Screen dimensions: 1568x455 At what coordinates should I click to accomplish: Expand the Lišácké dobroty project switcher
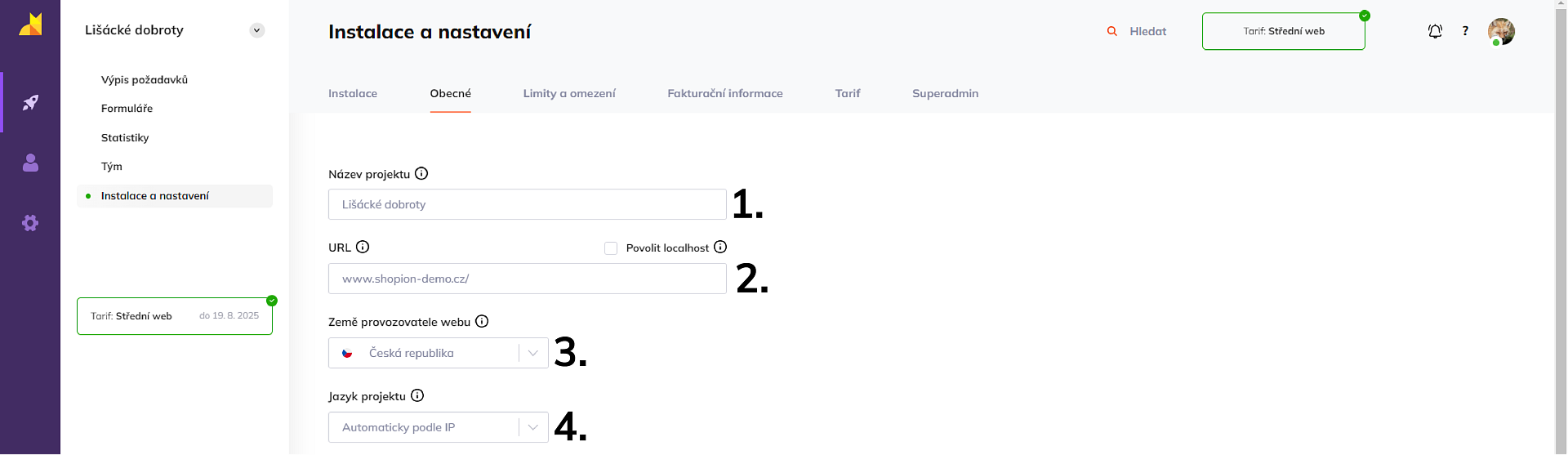256,30
